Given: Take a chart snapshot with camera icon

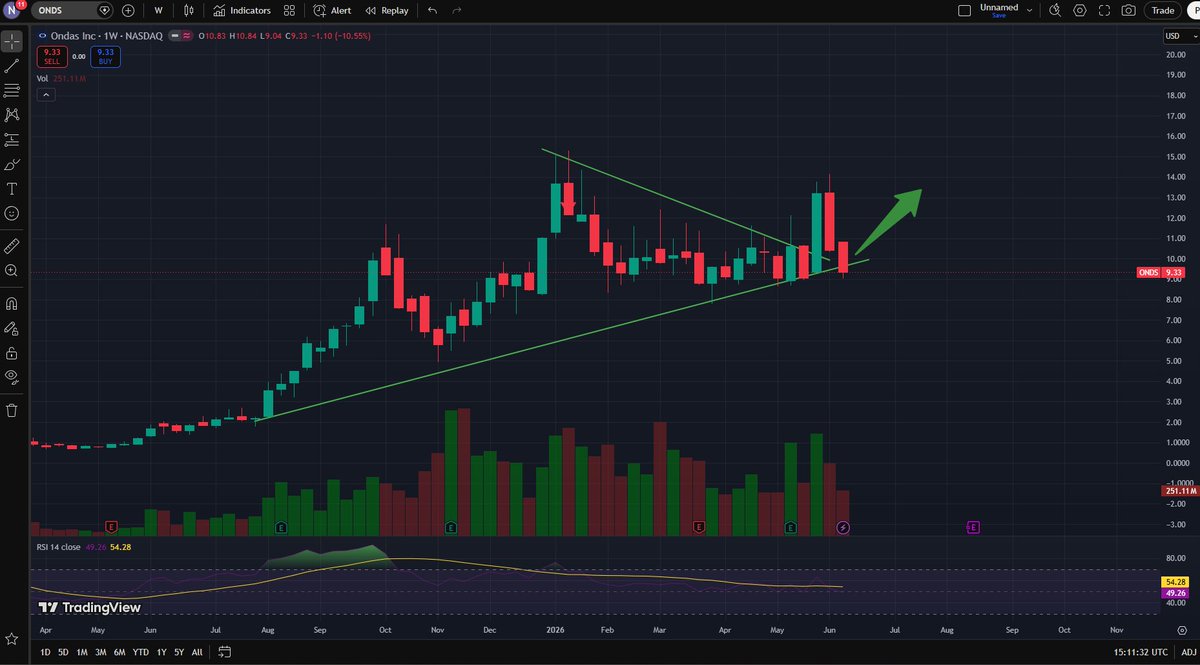Looking at the screenshot, I should pos(1128,10).
